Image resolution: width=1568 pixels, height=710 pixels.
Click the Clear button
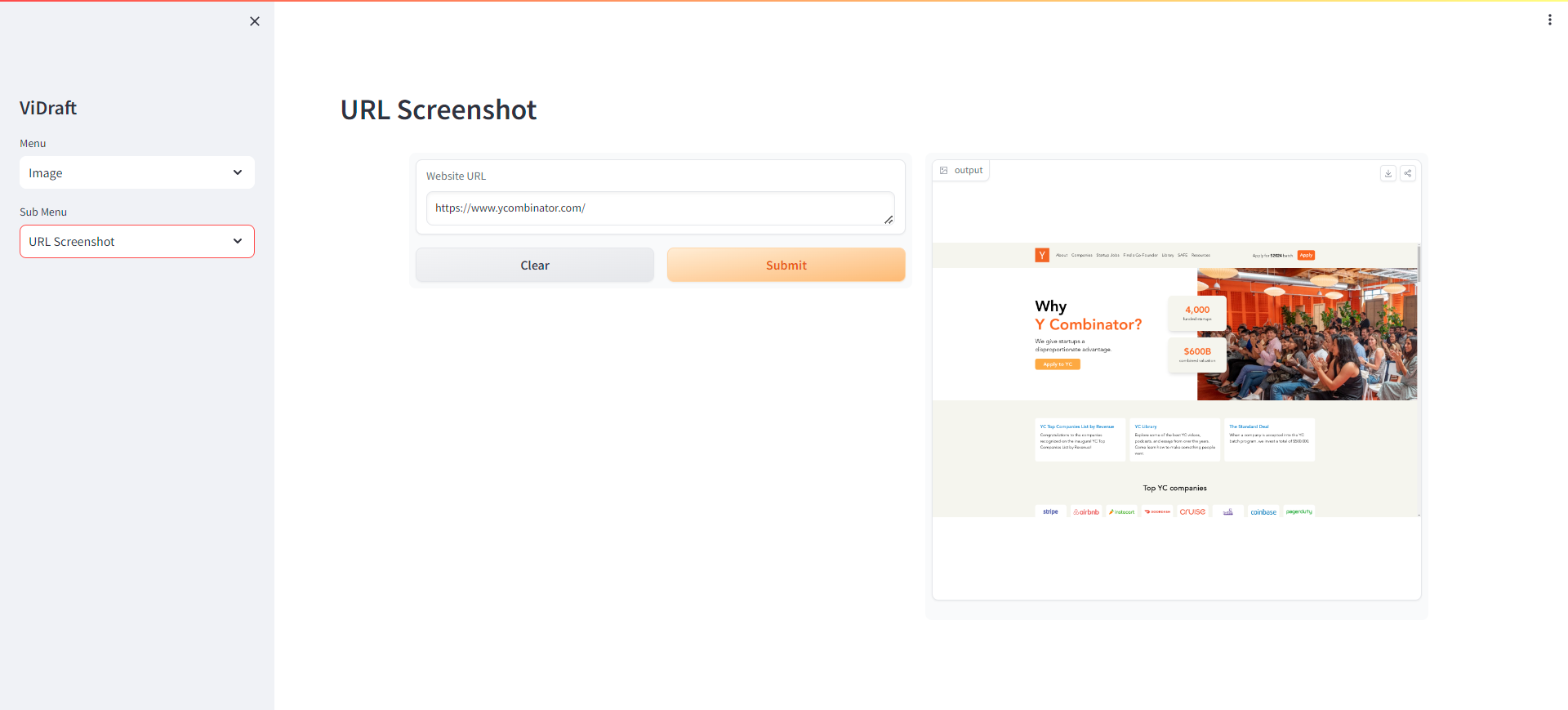click(535, 265)
